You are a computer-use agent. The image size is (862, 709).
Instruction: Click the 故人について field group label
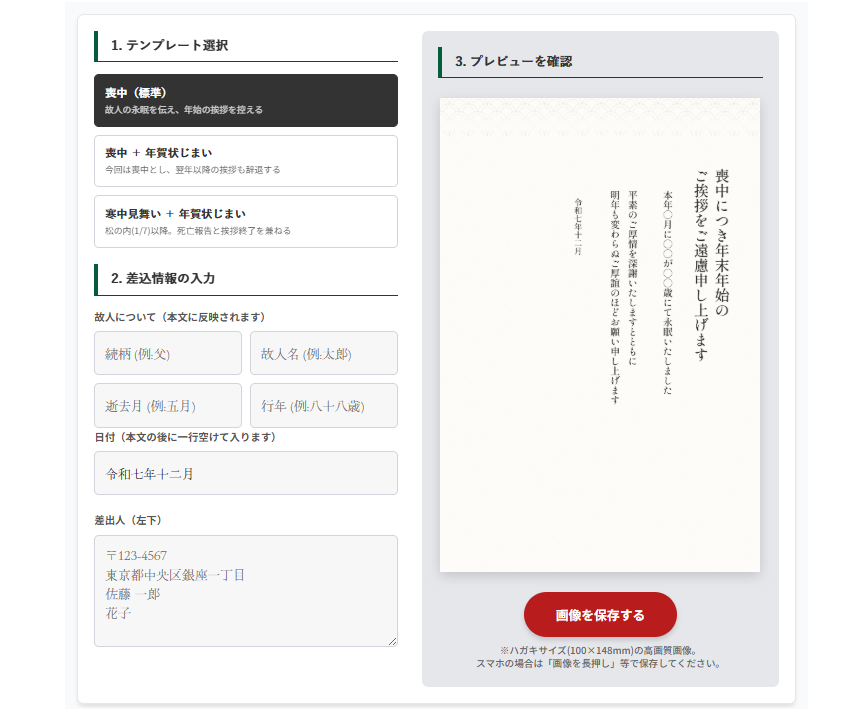point(179,317)
